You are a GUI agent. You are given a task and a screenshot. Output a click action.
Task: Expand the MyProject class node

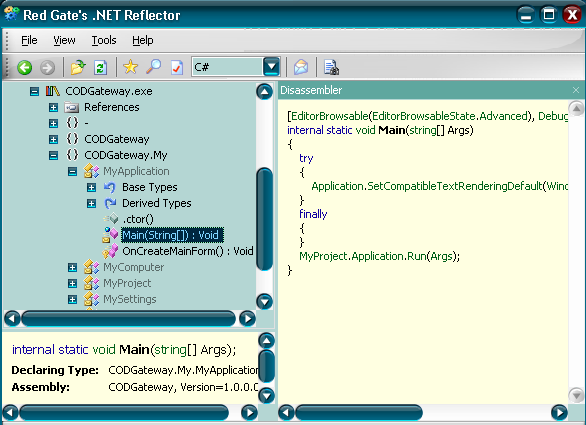(73, 284)
